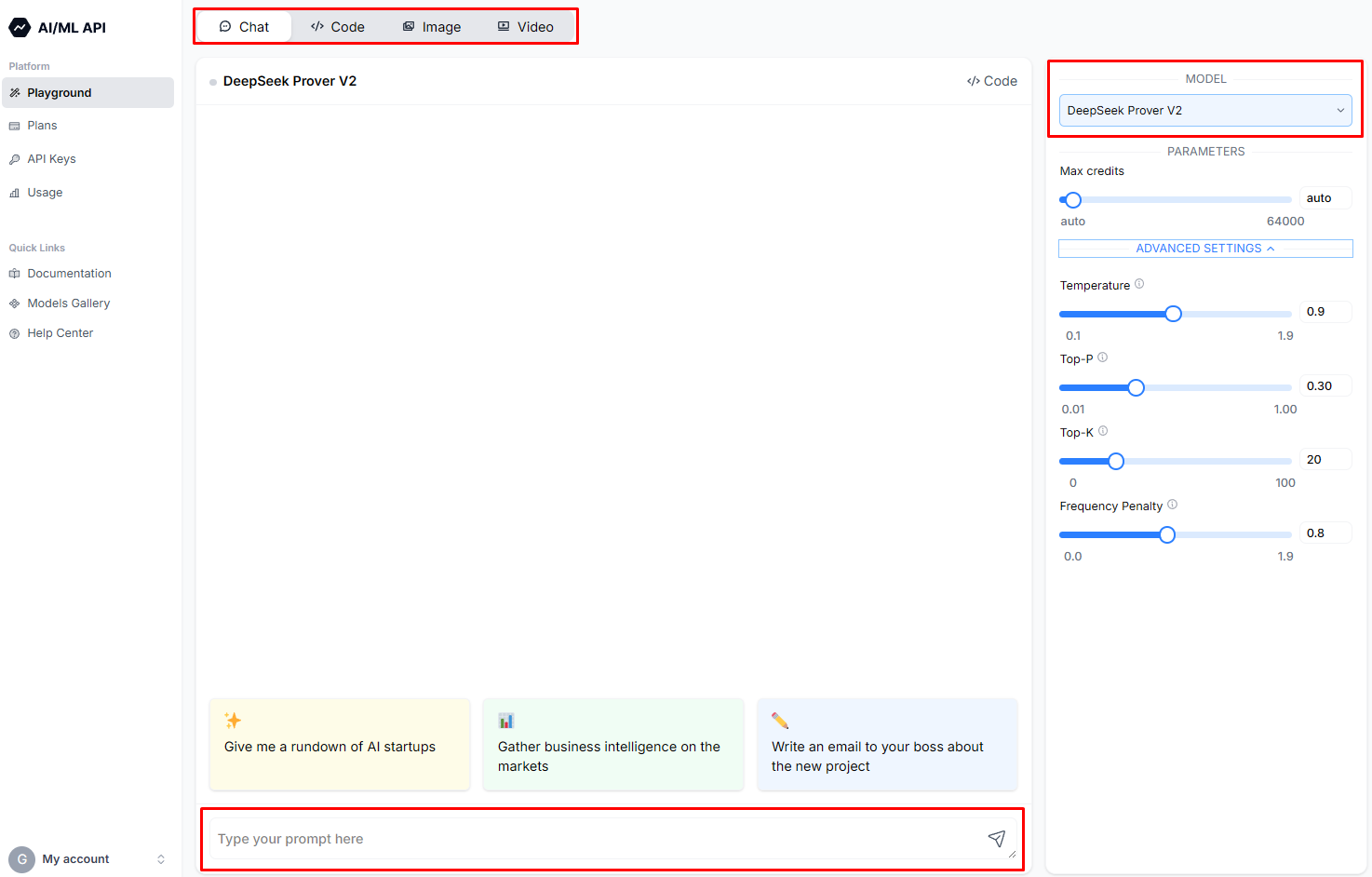
Task: Click the 'My account' label
Action: [x=75, y=859]
